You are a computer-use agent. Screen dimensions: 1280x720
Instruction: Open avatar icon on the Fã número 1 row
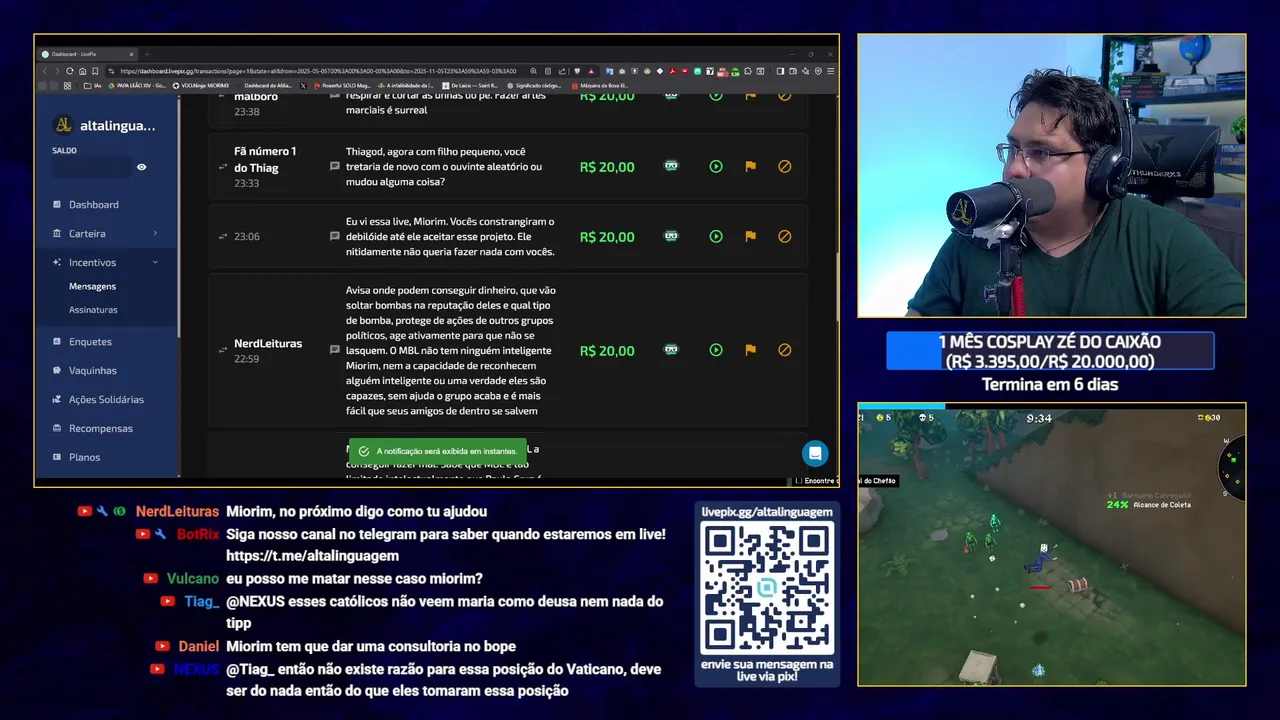pos(671,166)
